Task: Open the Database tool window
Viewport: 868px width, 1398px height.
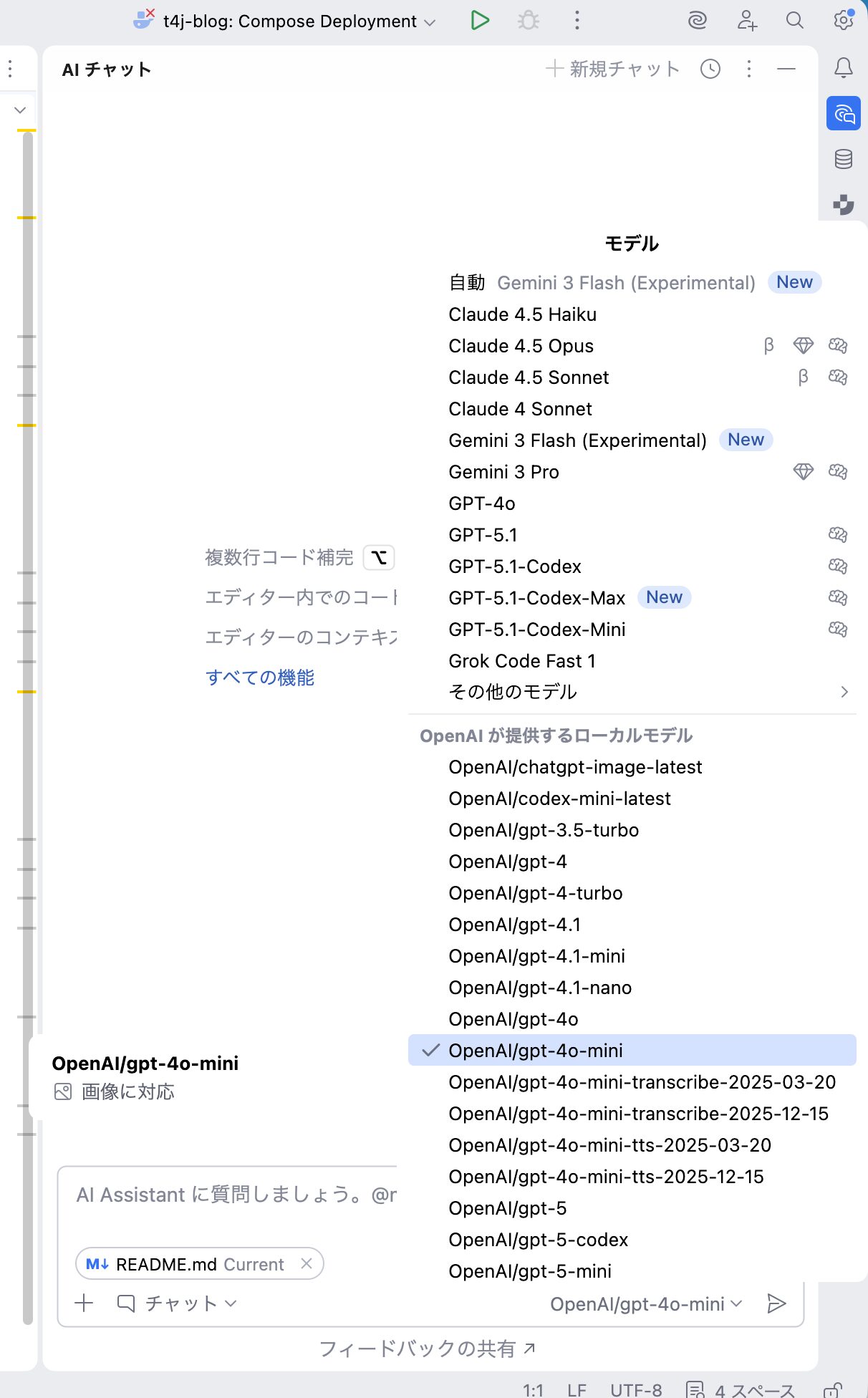Action: click(x=843, y=159)
